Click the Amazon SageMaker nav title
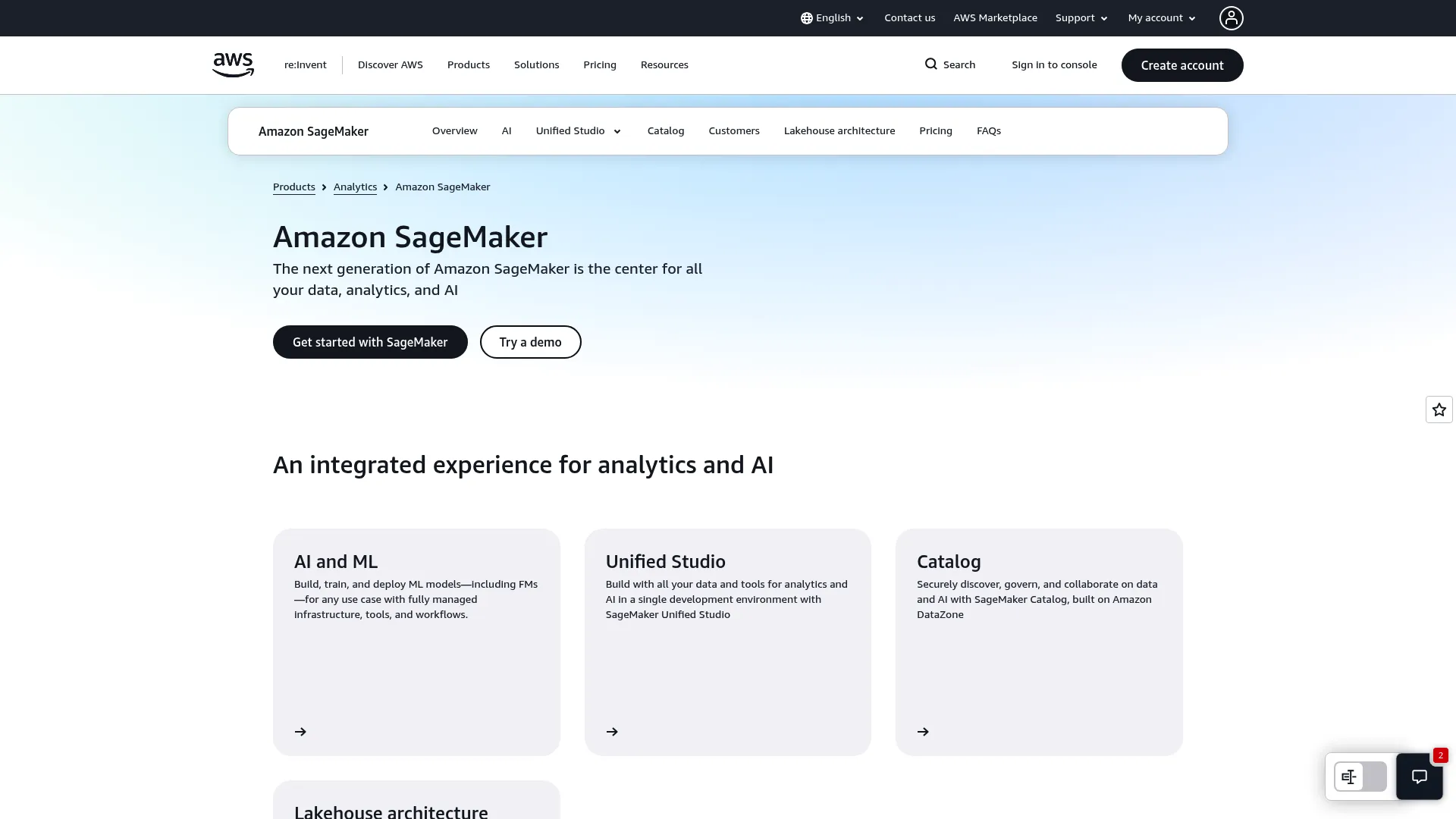Viewport: 1456px width, 819px height. pos(313,131)
